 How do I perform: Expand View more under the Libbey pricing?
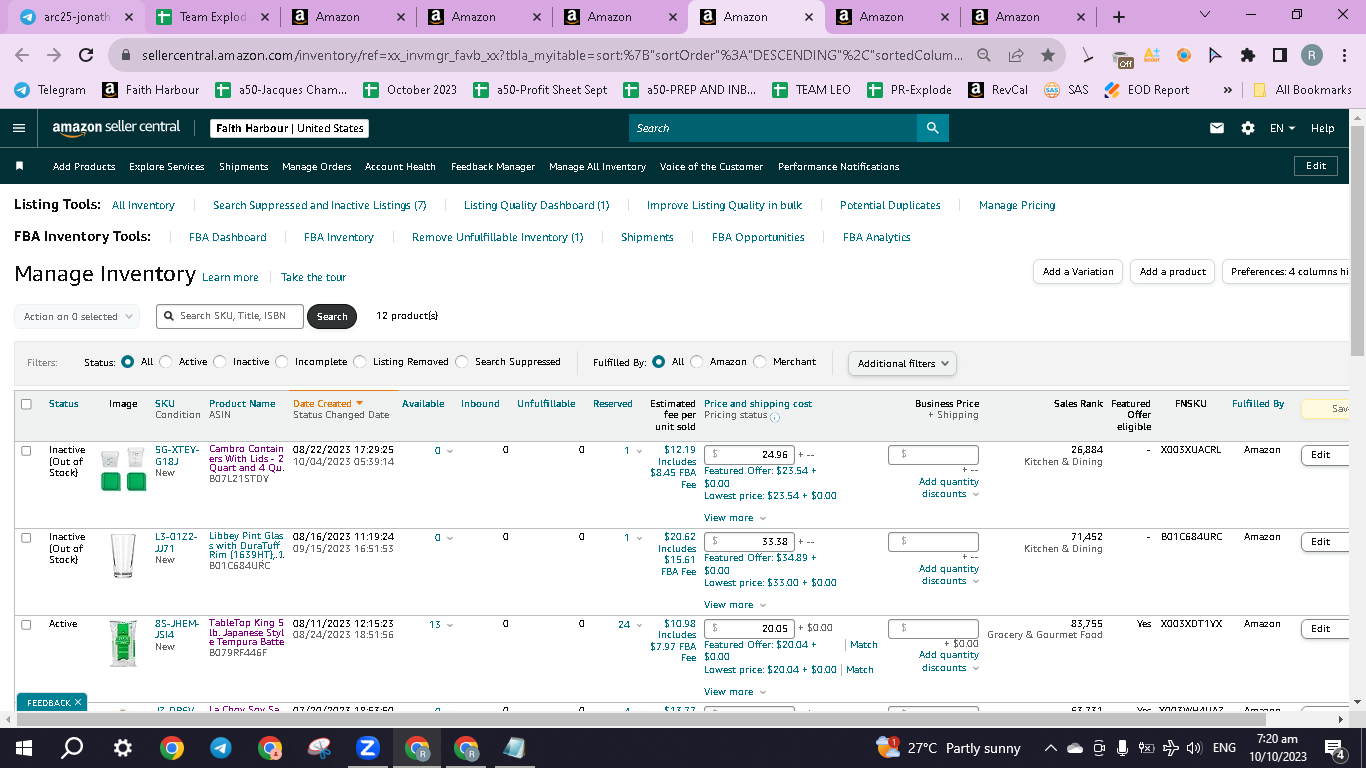pos(735,605)
